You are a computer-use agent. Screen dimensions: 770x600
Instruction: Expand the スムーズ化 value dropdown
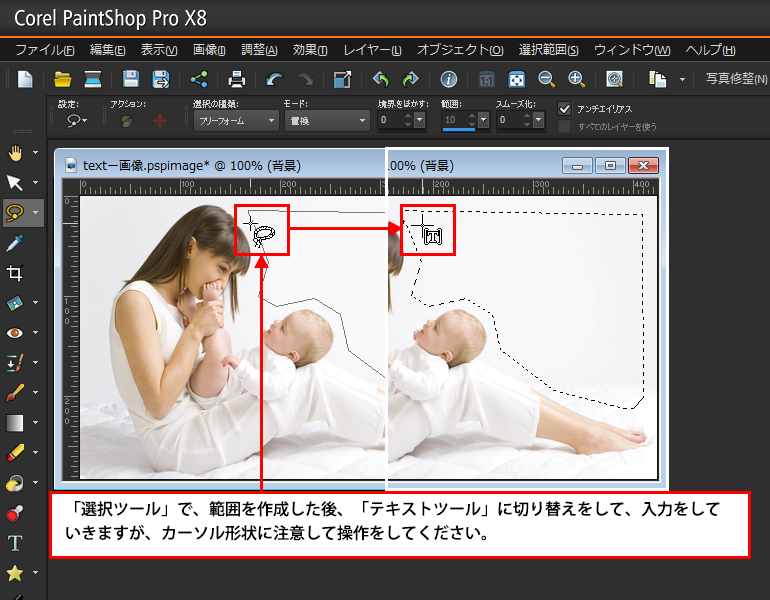[x=539, y=120]
